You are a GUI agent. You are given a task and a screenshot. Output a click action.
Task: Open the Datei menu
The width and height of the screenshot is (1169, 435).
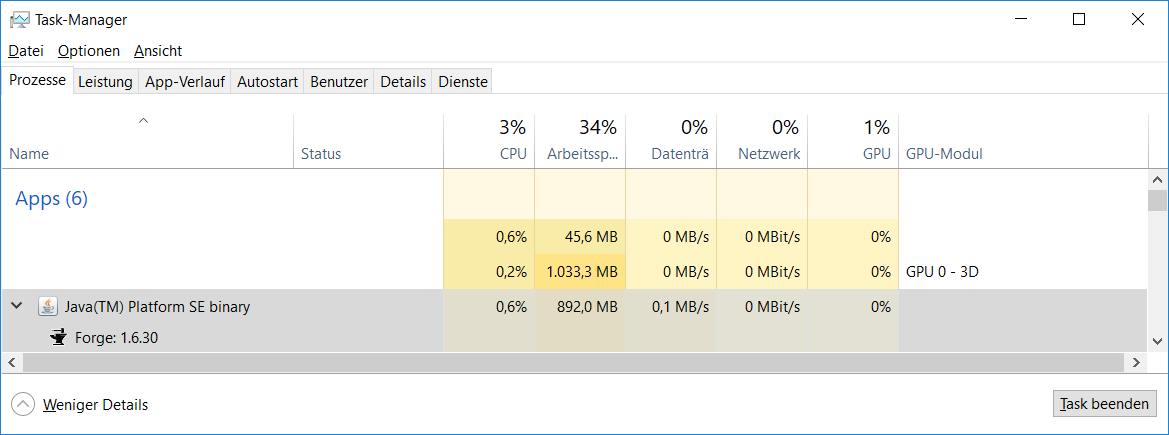point(26,51)
